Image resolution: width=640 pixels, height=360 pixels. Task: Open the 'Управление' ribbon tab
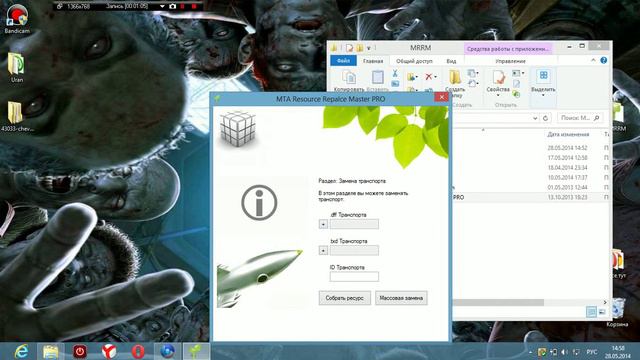coord(510,61)
